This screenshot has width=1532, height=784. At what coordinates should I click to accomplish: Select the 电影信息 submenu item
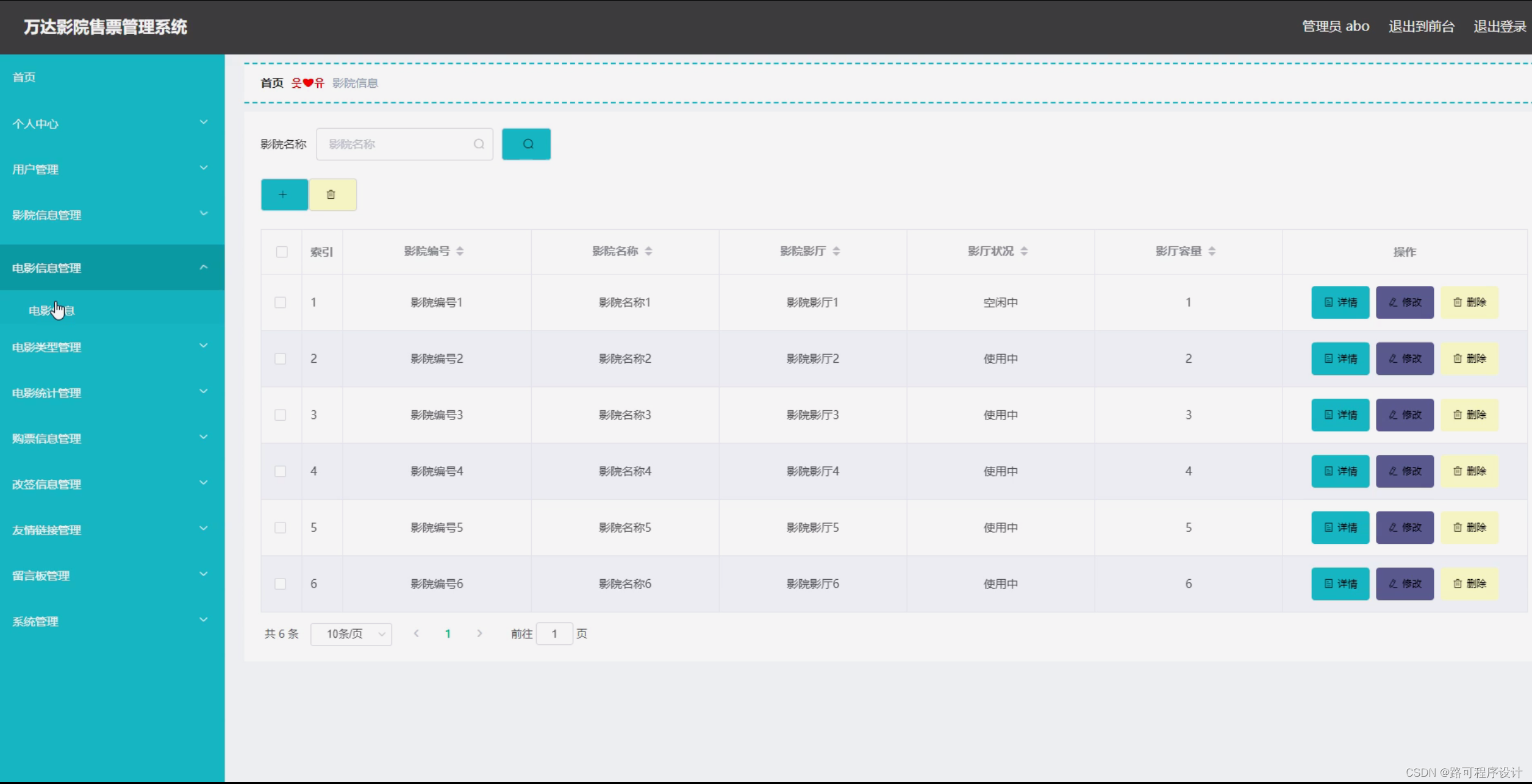(x=51, y=311)
